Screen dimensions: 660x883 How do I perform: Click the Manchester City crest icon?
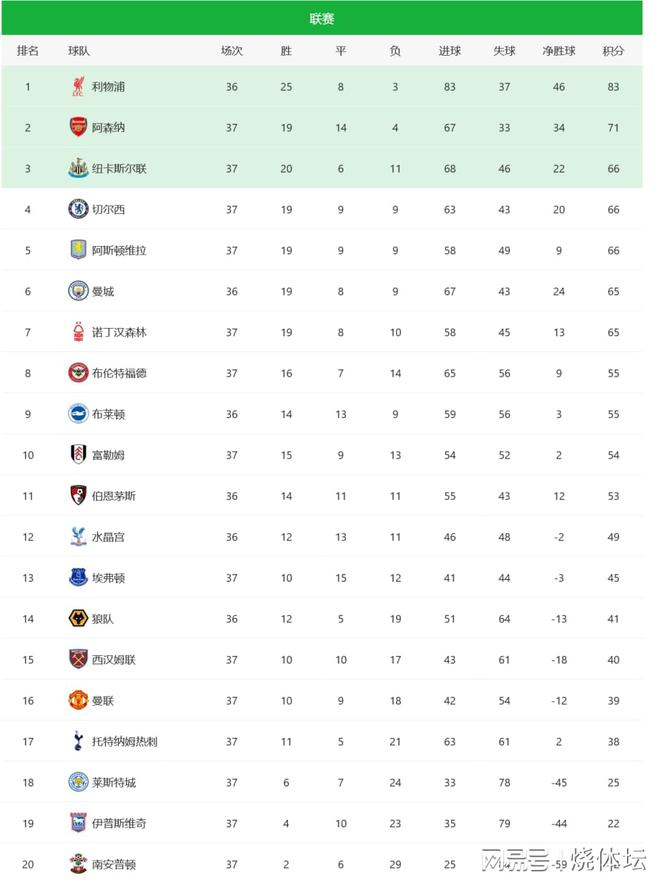click(x=77, y=291)
